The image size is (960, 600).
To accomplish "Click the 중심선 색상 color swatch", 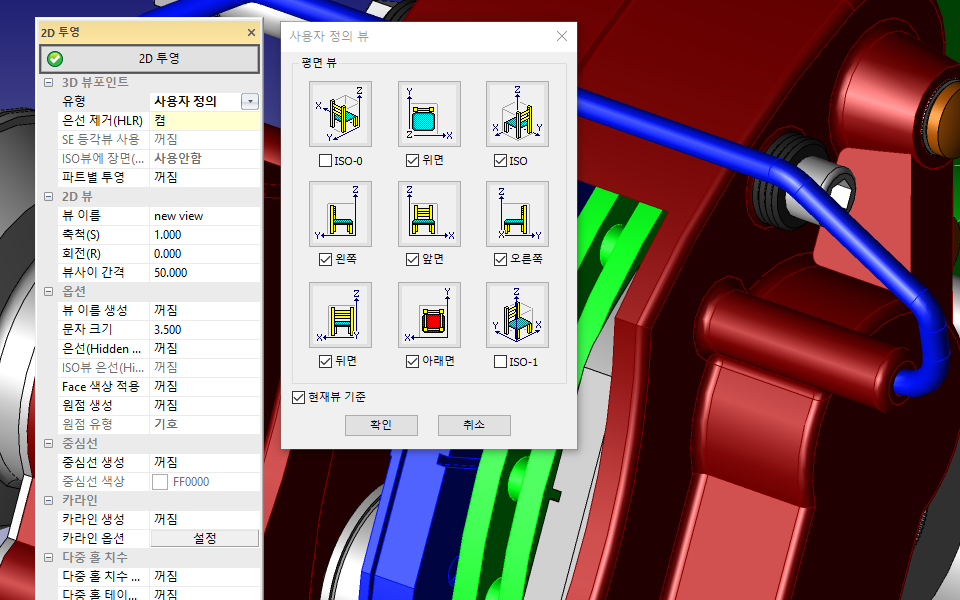I will point(160,482).
